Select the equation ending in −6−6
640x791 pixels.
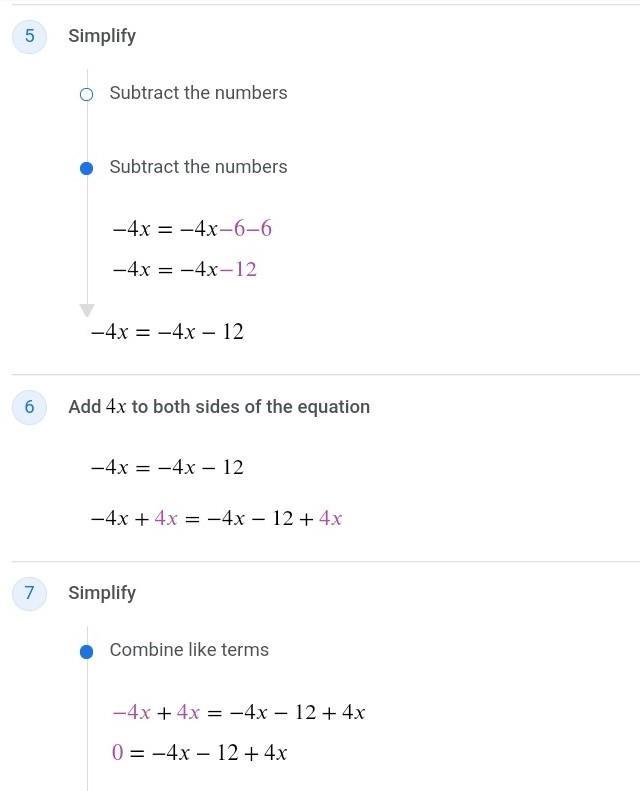(x=192, y=229)
